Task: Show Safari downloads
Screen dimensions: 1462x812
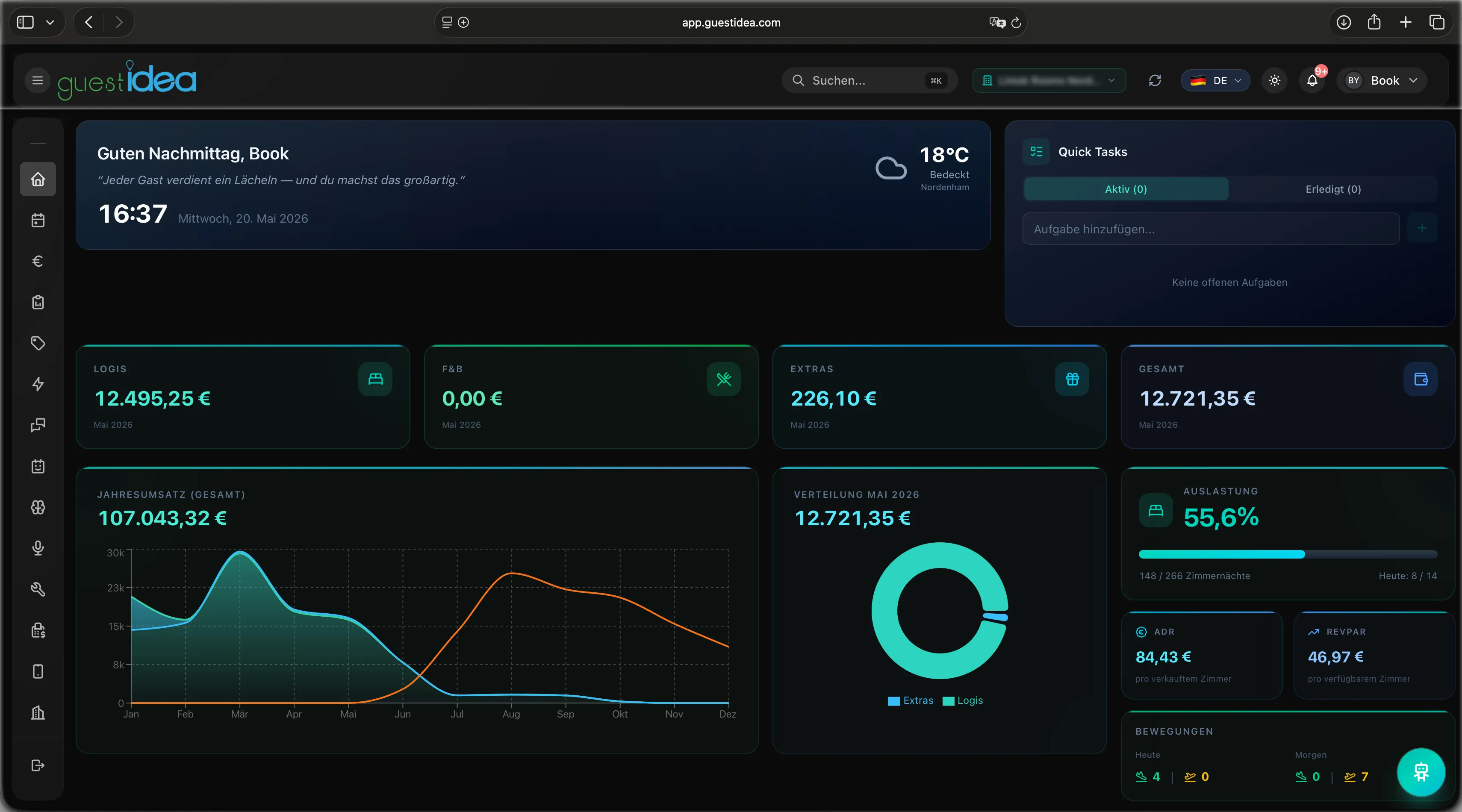Action: coord(1344,22)
